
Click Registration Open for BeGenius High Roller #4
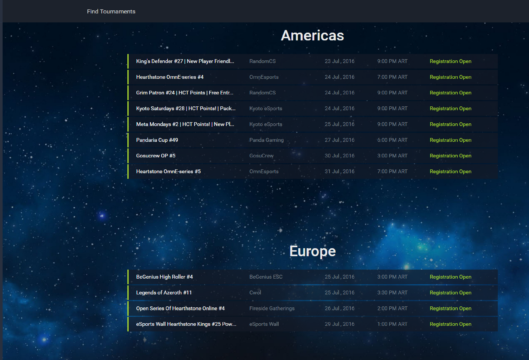click(x=450, y=277)
